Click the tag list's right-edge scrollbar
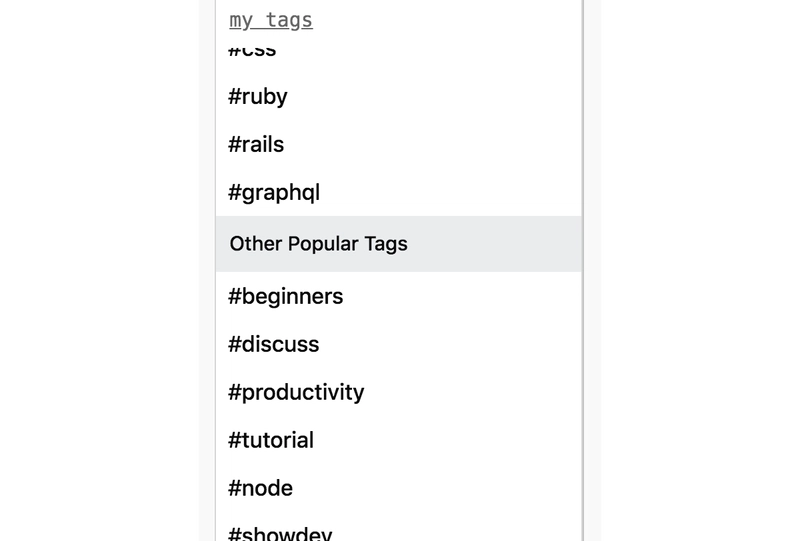This screenshot has height=541, width=800. [584, 270]
